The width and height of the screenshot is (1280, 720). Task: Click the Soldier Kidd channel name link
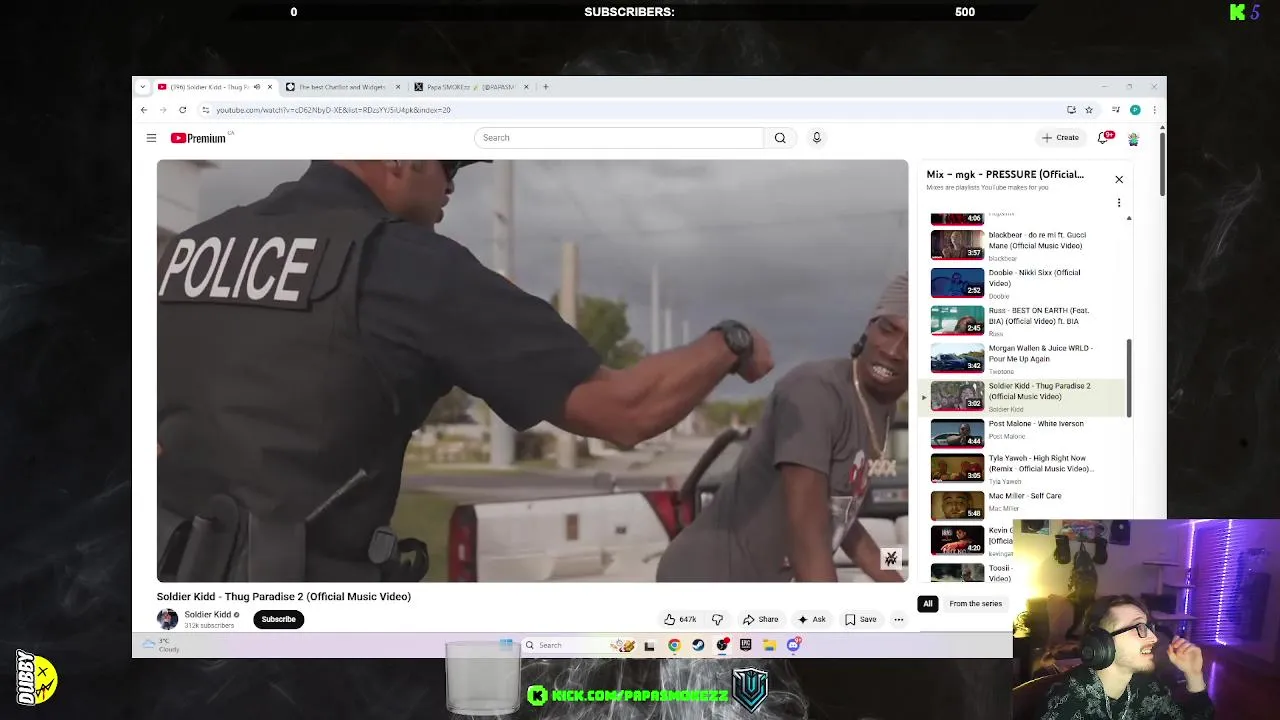click(x=207, y=615)
